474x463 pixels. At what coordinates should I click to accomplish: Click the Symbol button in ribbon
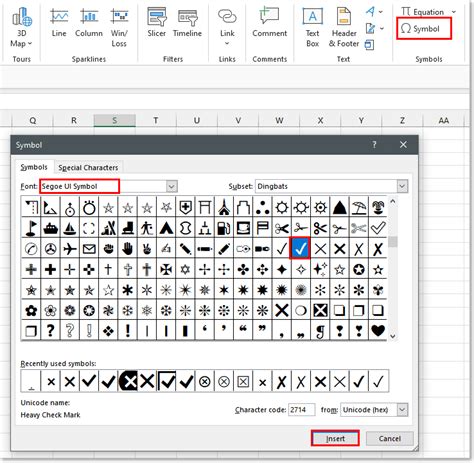pos(424,29)
